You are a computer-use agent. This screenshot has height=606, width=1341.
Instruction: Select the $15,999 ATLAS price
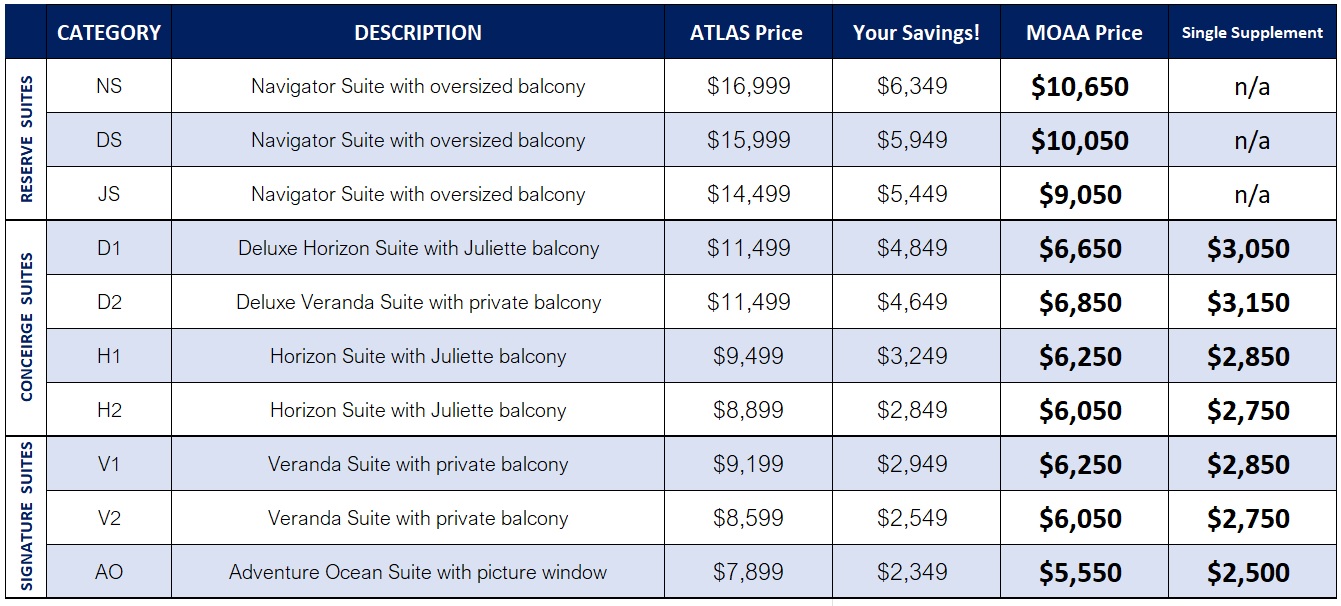click(x=748, y=140)
